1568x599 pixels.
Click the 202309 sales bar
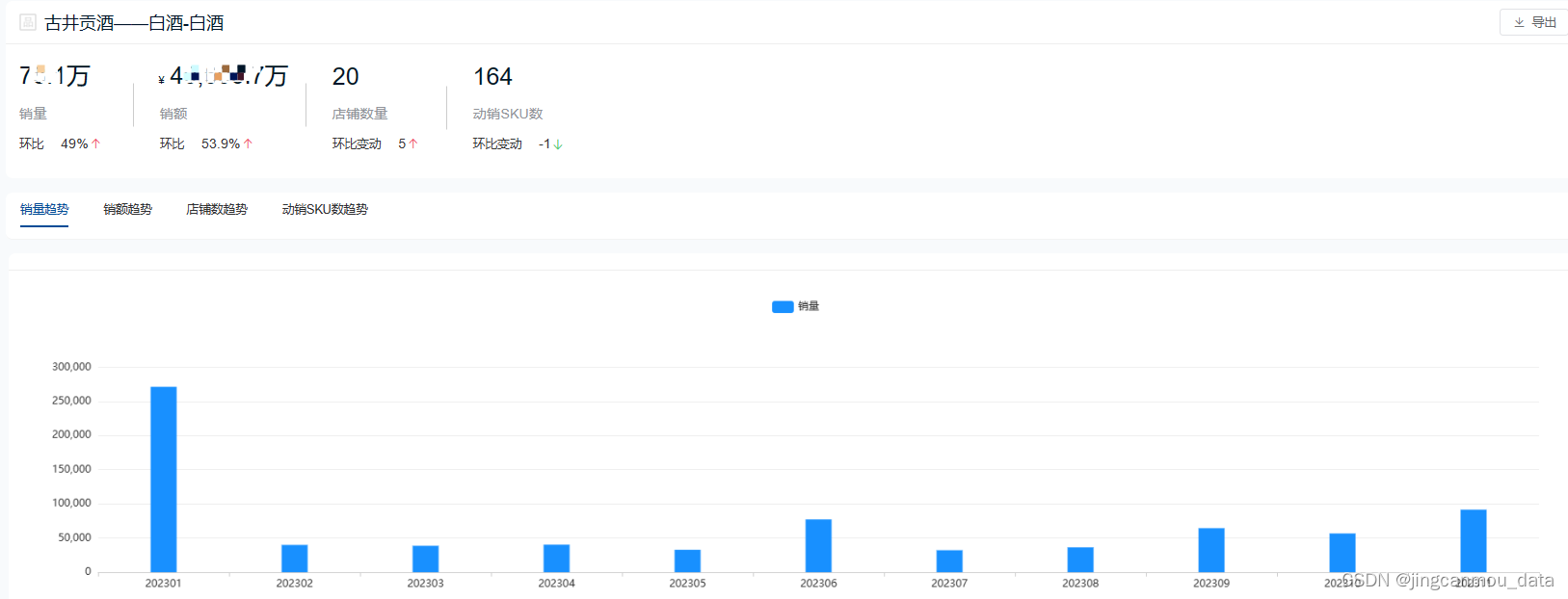tap(1212, 550)
